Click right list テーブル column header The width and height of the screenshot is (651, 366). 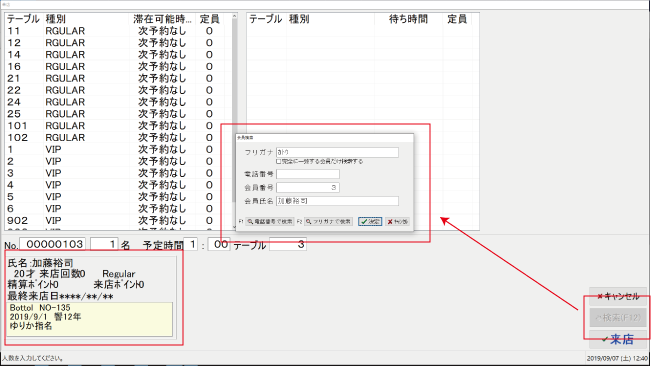click(x=266, y=19)
